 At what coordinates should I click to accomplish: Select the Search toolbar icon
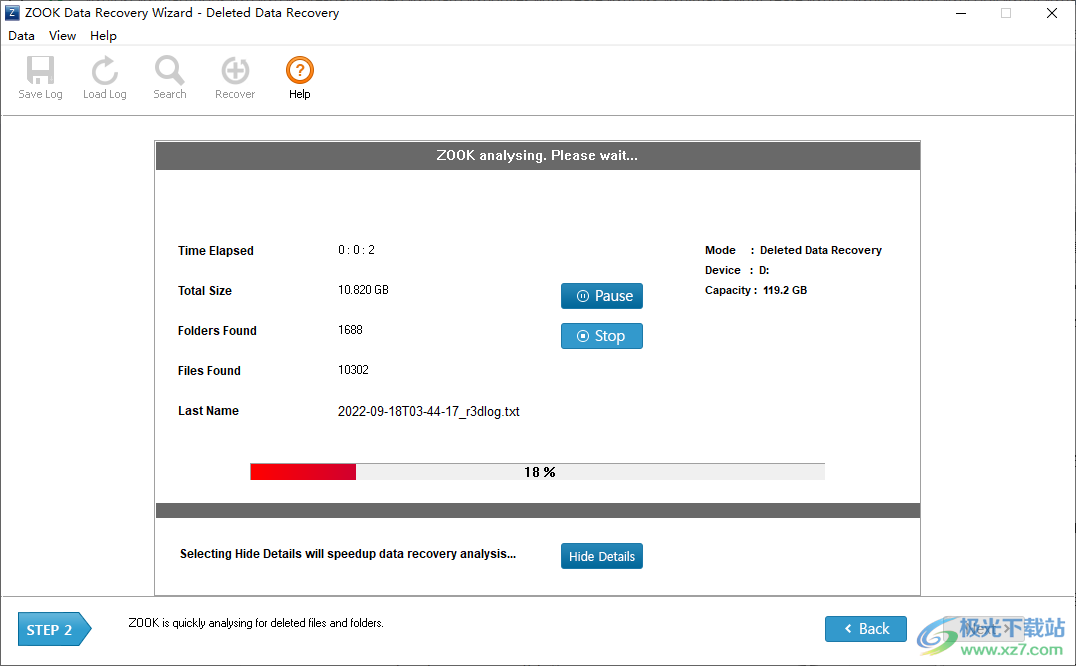click(169, 77)
